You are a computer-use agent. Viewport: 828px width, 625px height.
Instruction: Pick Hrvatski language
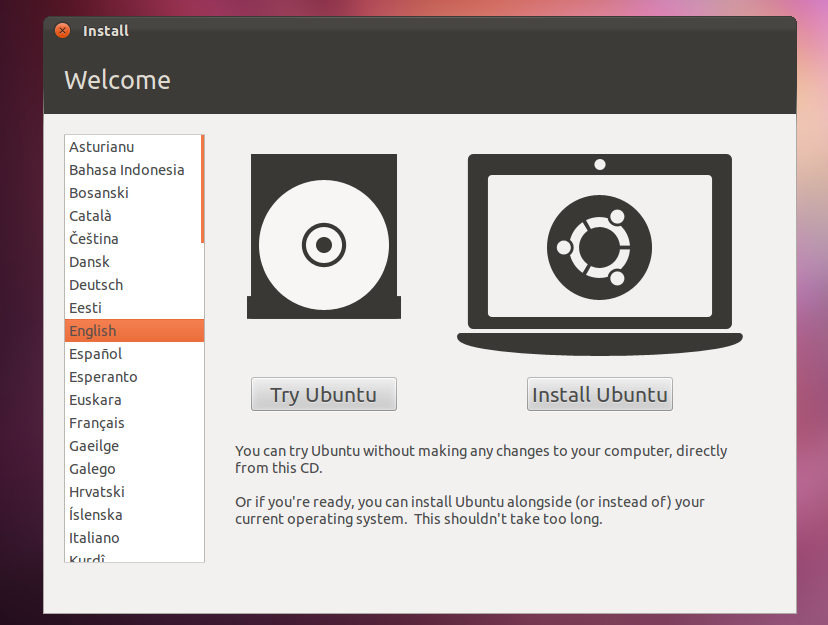point(134,491)
